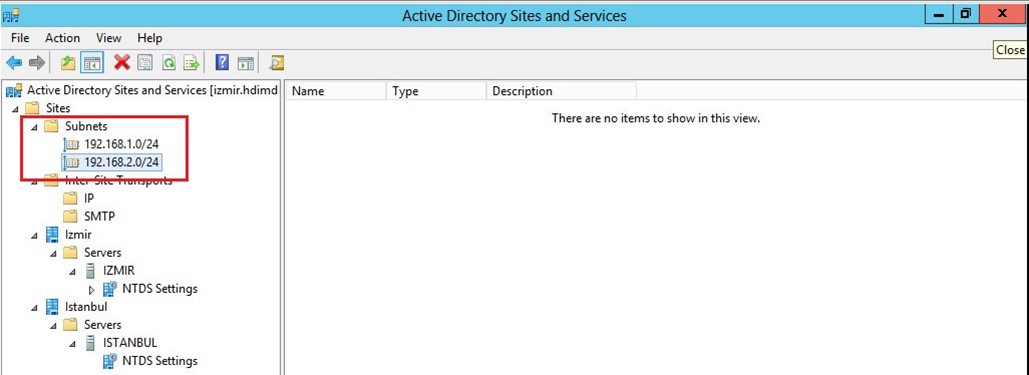Select the IZMIR server node
This screenshot has height=375, width=1029.
[118, 270]
